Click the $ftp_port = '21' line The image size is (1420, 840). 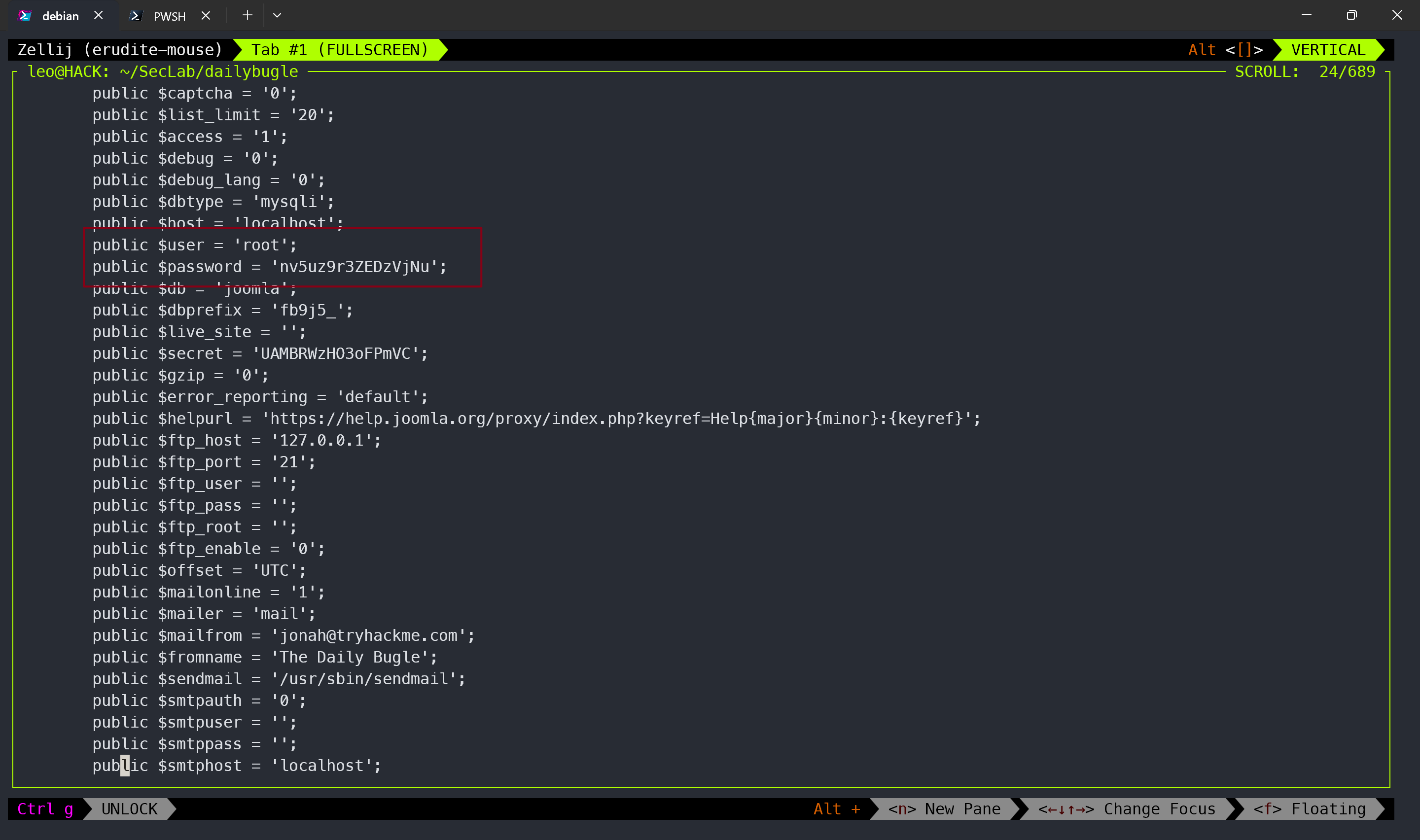tap(204, 462)
